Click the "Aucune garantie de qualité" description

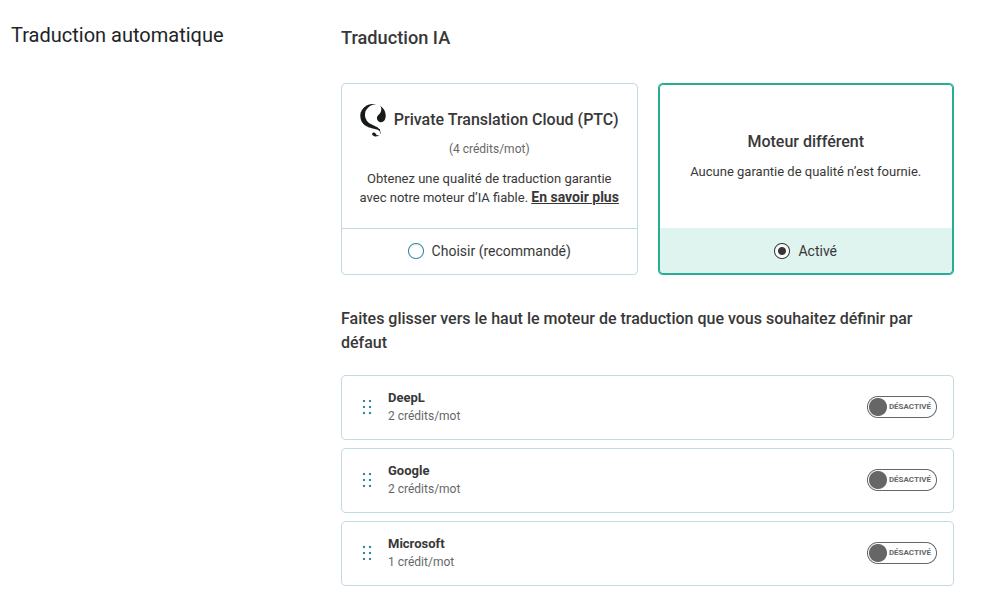pos(805,172)
